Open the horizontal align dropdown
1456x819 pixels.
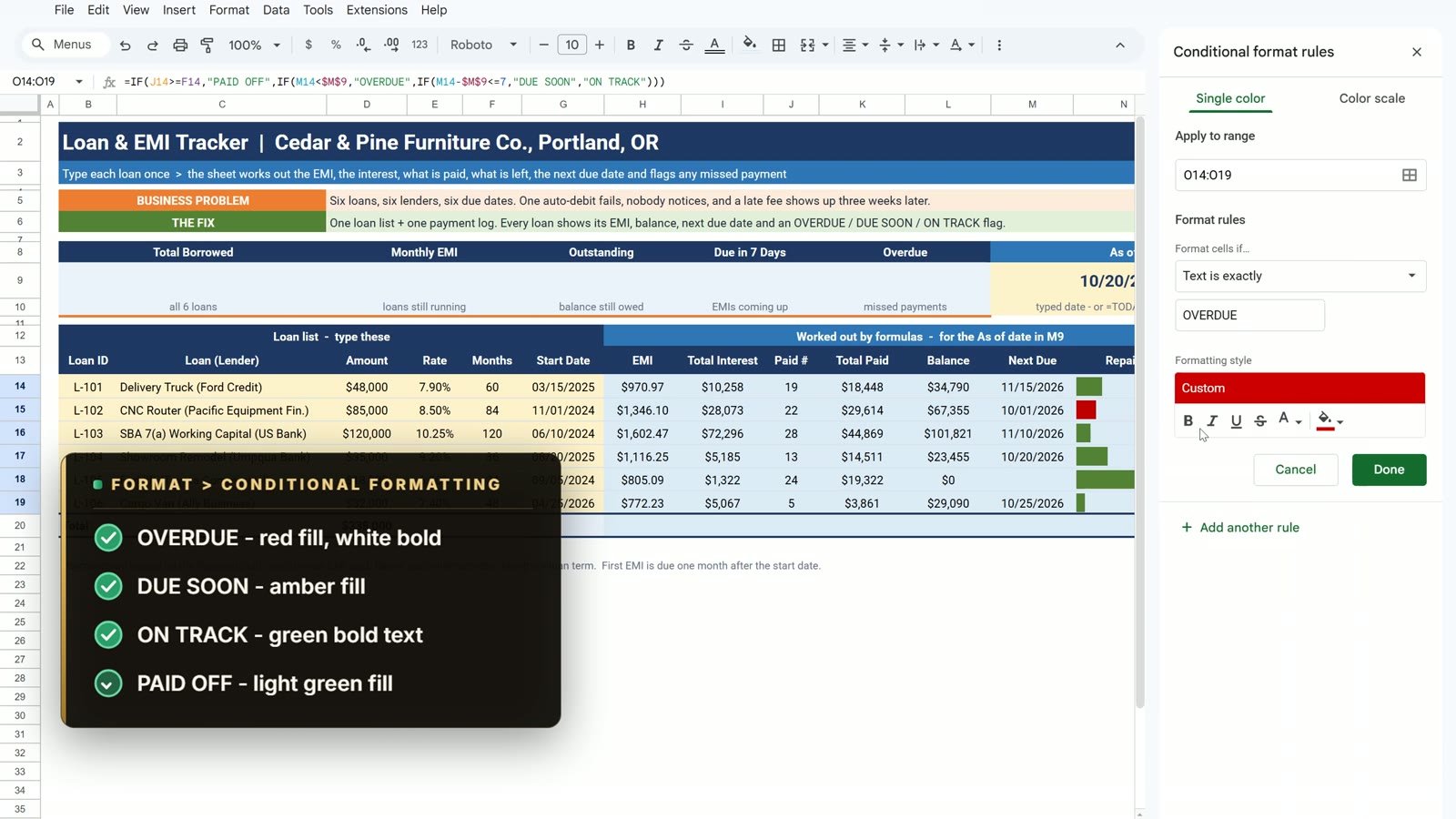854,45
